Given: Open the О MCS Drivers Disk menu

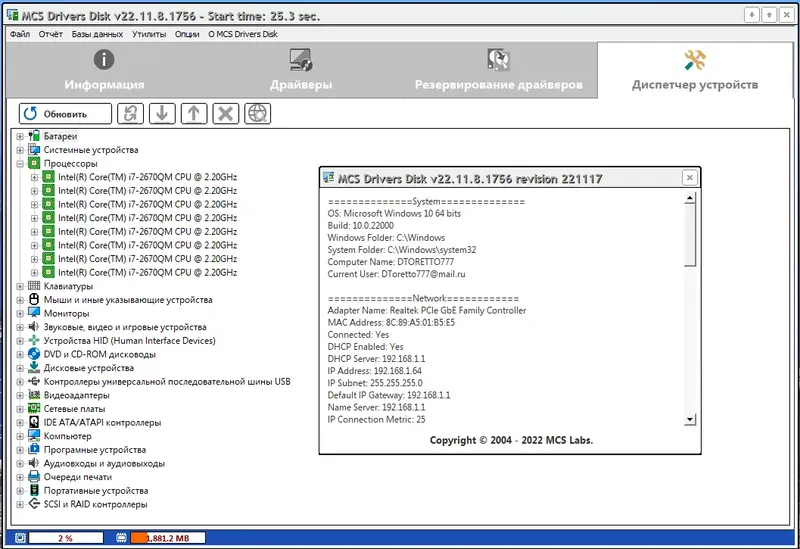Looking at the screenshot, I should click(x=243, y=34).
